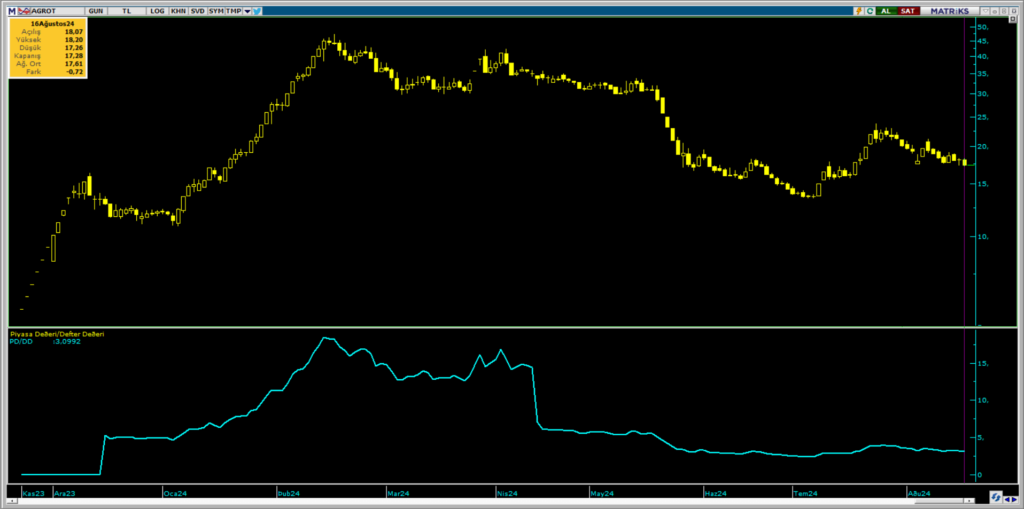The height and width of the screenshot is (509, 1024).
Task: Toggle the TMP button
Action: point(233,11)
